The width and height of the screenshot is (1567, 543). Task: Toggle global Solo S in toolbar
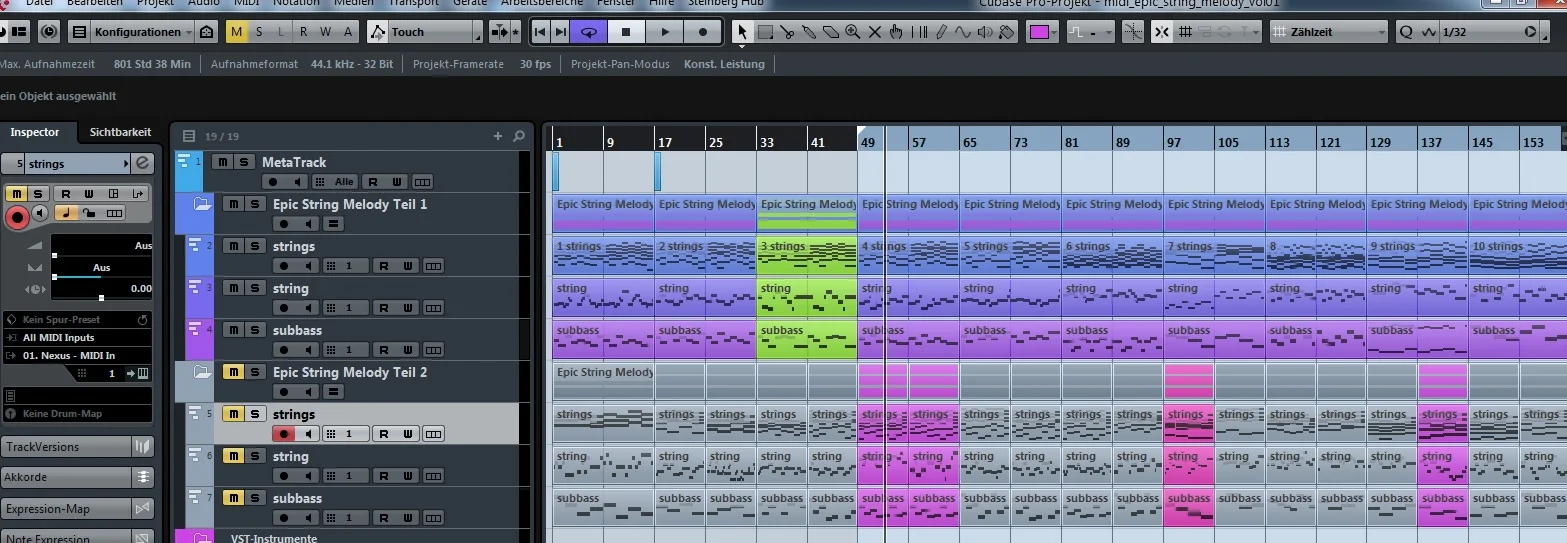pos(259,32)
